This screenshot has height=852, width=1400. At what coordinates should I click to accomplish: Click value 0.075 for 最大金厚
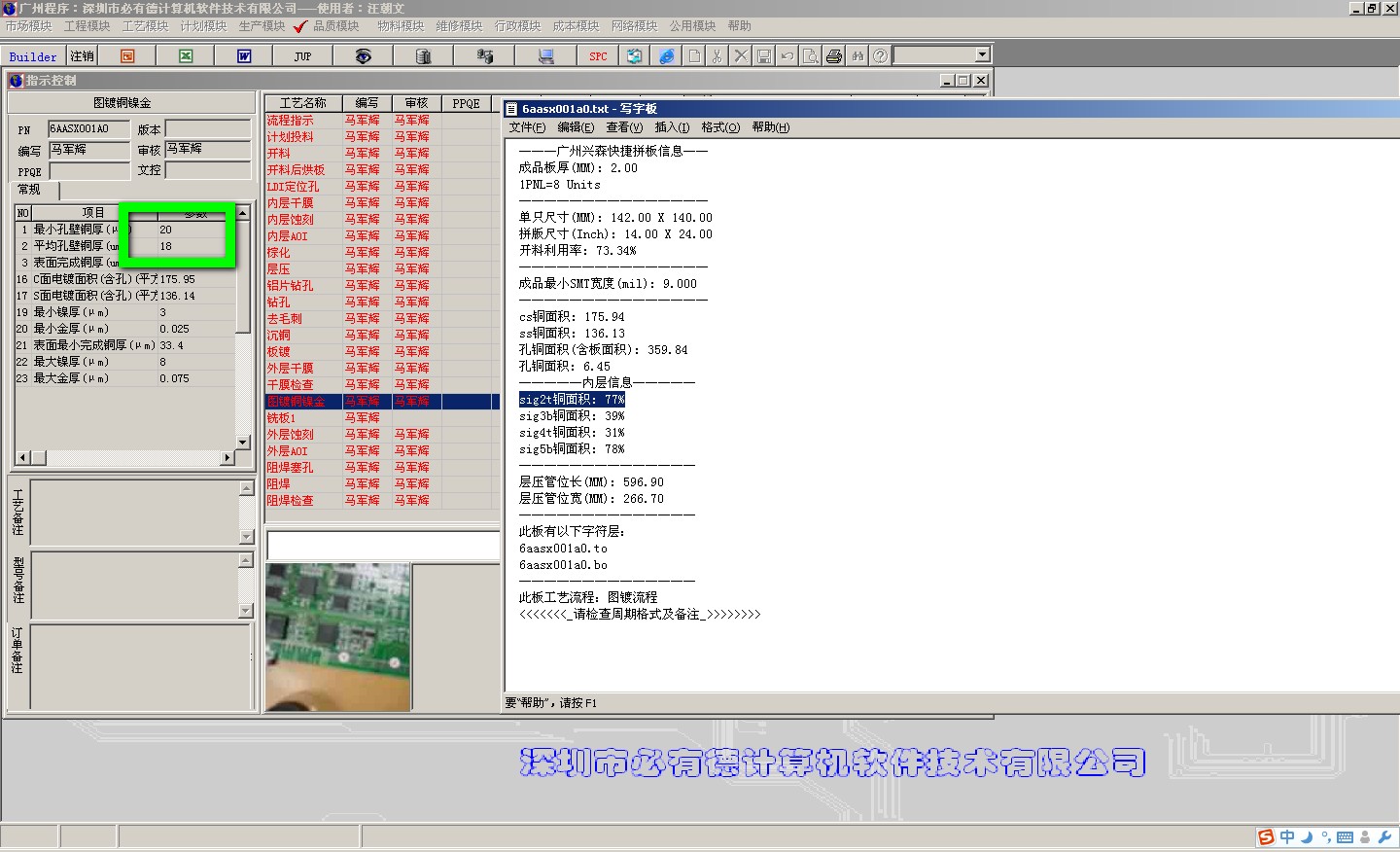point(175,378)
